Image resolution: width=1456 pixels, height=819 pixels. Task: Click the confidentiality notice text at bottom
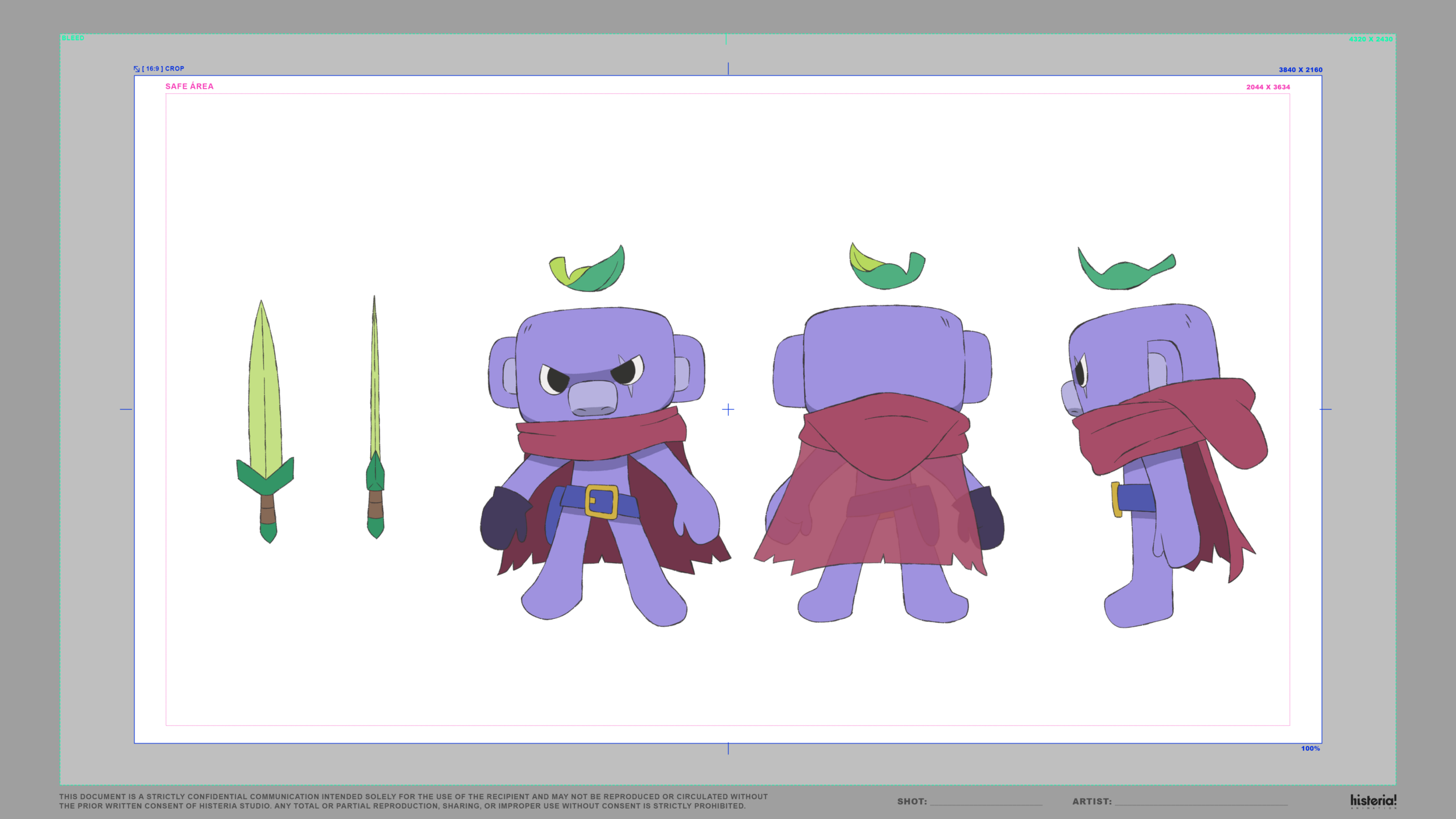[413, 801]
